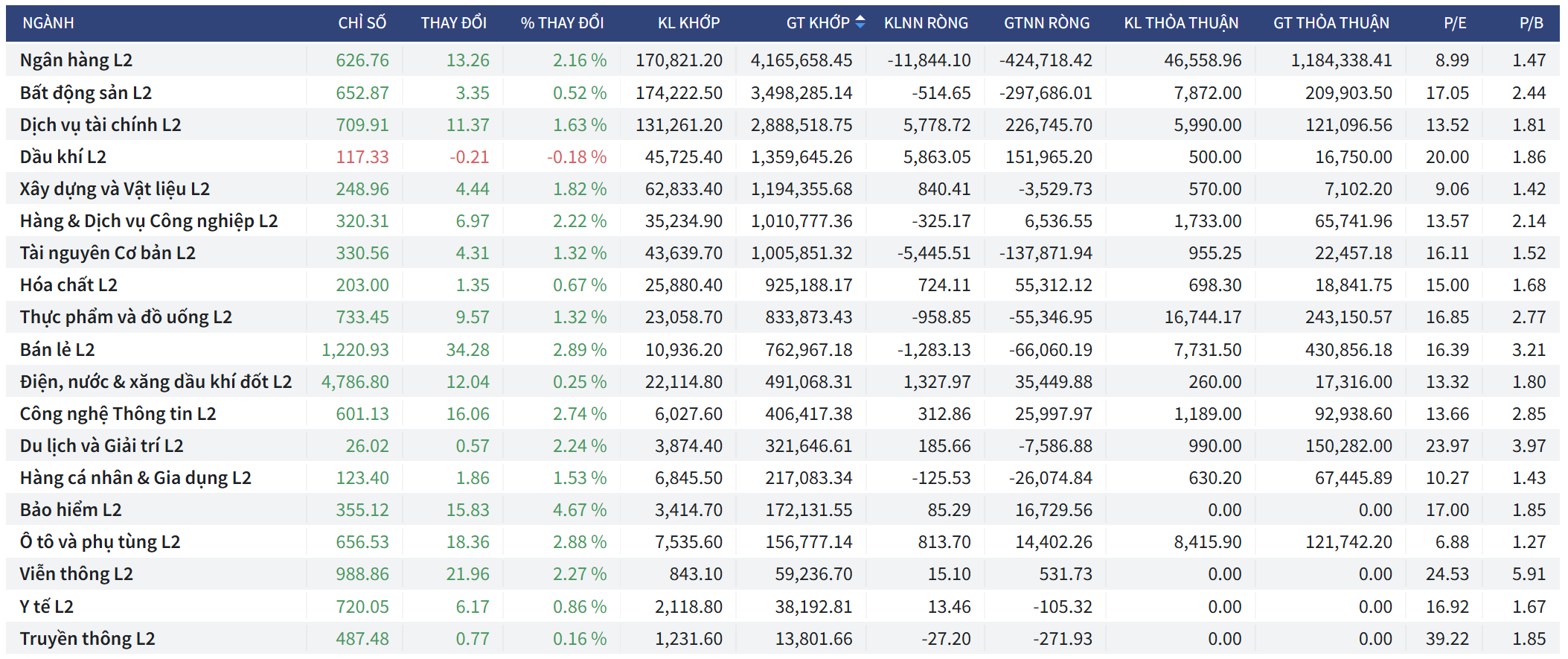
Task: Sort by the CHỈ SỐ column header
Action: pyautogui.click(x=362, y=23)
